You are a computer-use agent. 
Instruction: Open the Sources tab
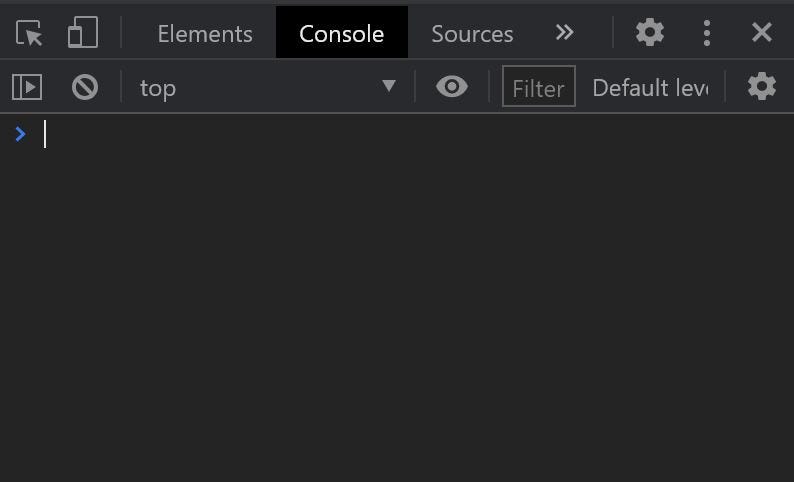pos(472,34)
